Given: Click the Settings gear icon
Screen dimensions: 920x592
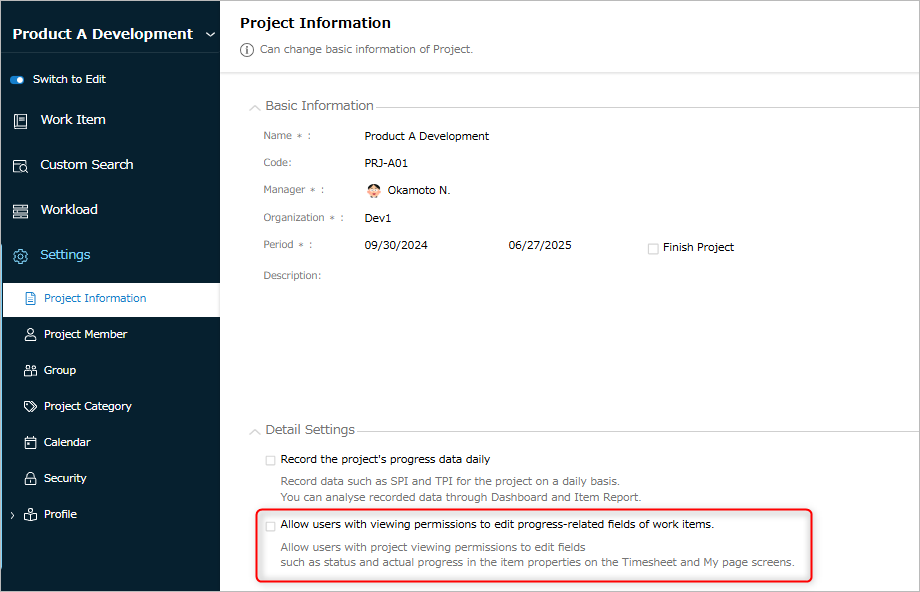Looking at the screenshot, I should pos(21,256).
